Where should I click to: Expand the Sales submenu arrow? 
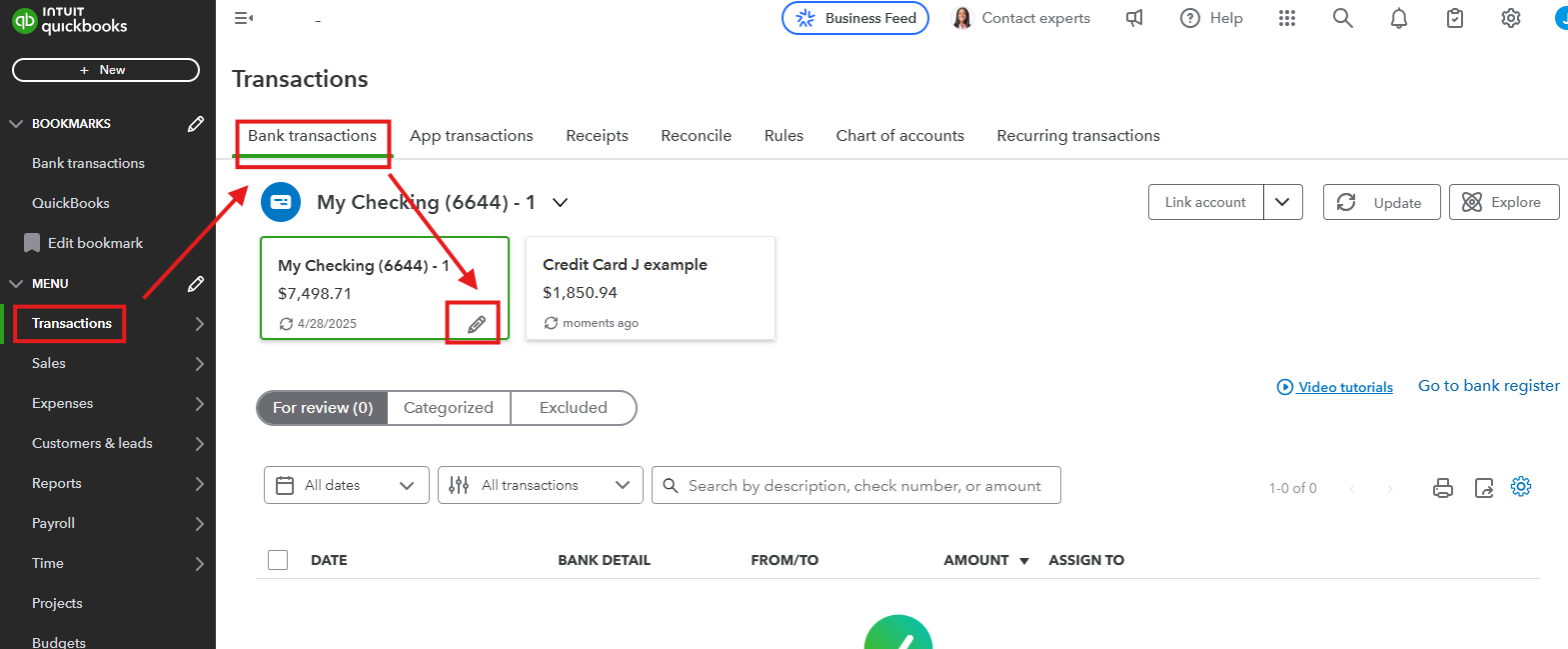200,364
